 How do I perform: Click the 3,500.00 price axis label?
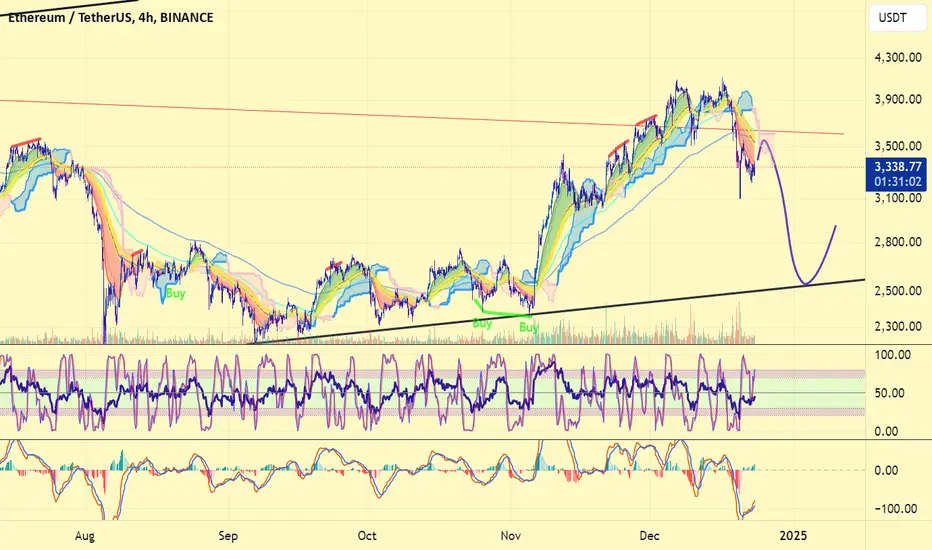click(x=898, y=146)
